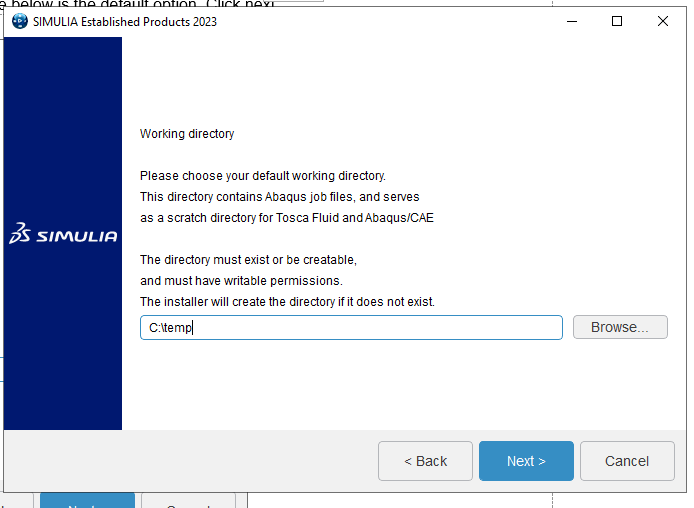Click the window title 'SIMULIA Established Products 2023'
The image size is (694, 508).
point(125,22)
